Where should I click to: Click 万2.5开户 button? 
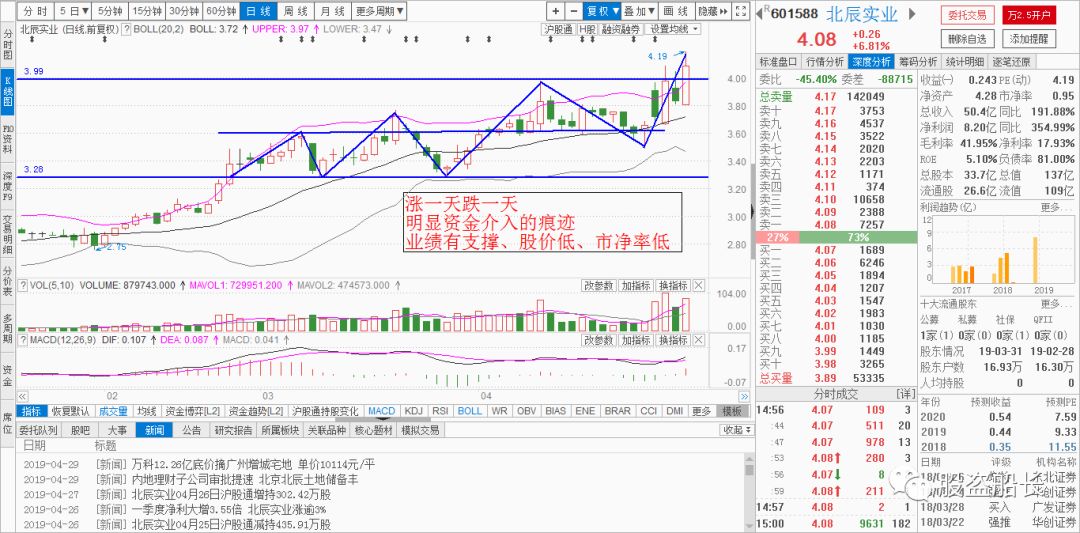coord(1028,14)
